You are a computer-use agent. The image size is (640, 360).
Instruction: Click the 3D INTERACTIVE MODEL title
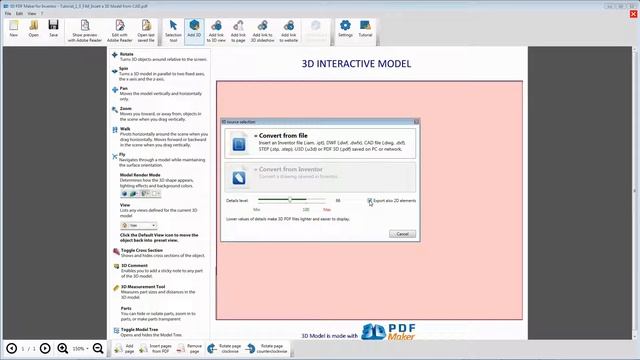pos(356,64)
